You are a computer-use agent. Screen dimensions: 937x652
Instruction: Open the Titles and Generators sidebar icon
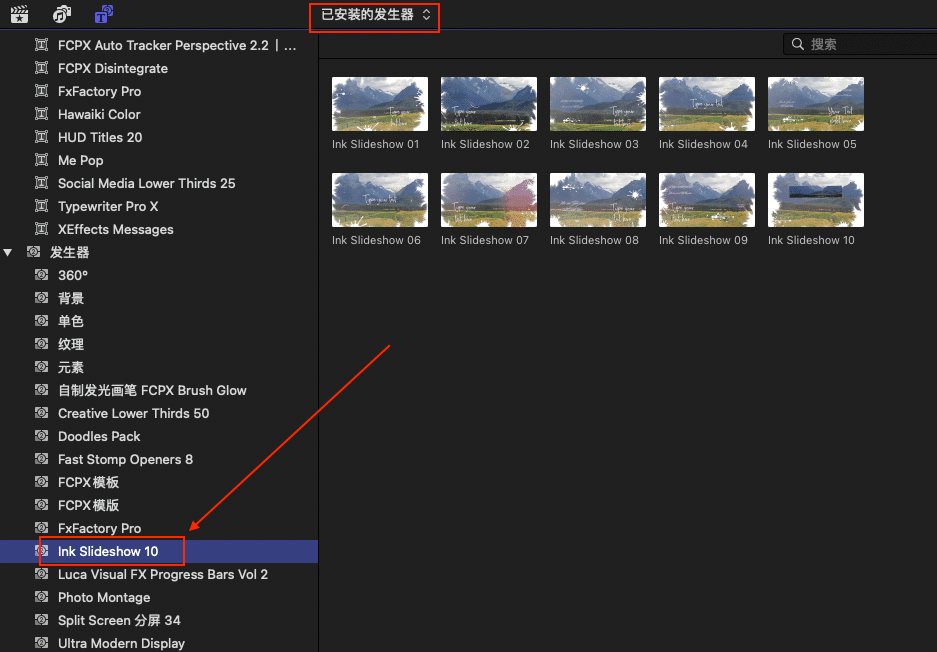pyautogui.click(x=104, y=14)
